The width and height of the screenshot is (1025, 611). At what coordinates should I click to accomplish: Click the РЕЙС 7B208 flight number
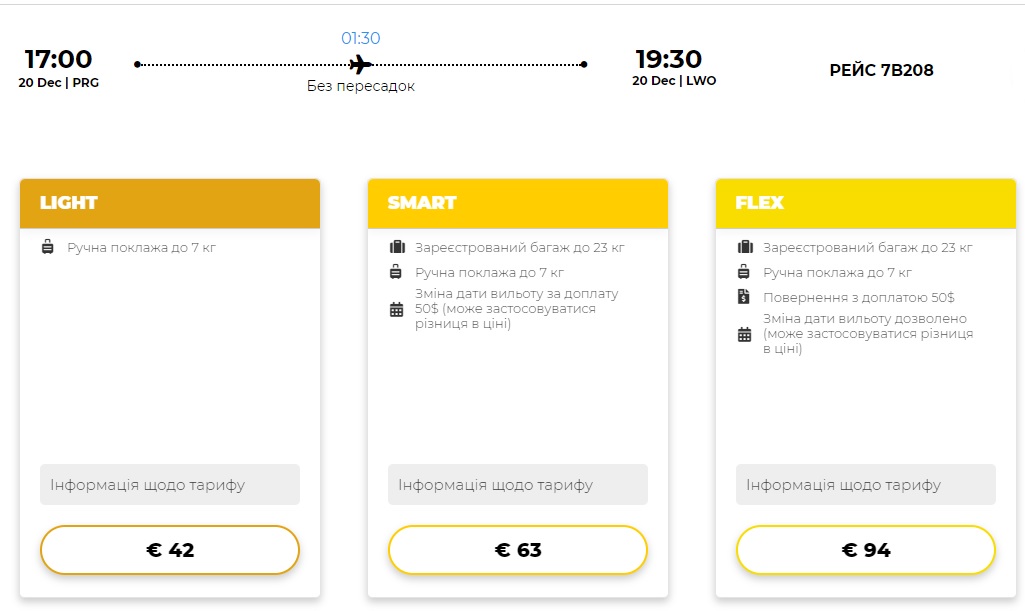coord(881,70)
